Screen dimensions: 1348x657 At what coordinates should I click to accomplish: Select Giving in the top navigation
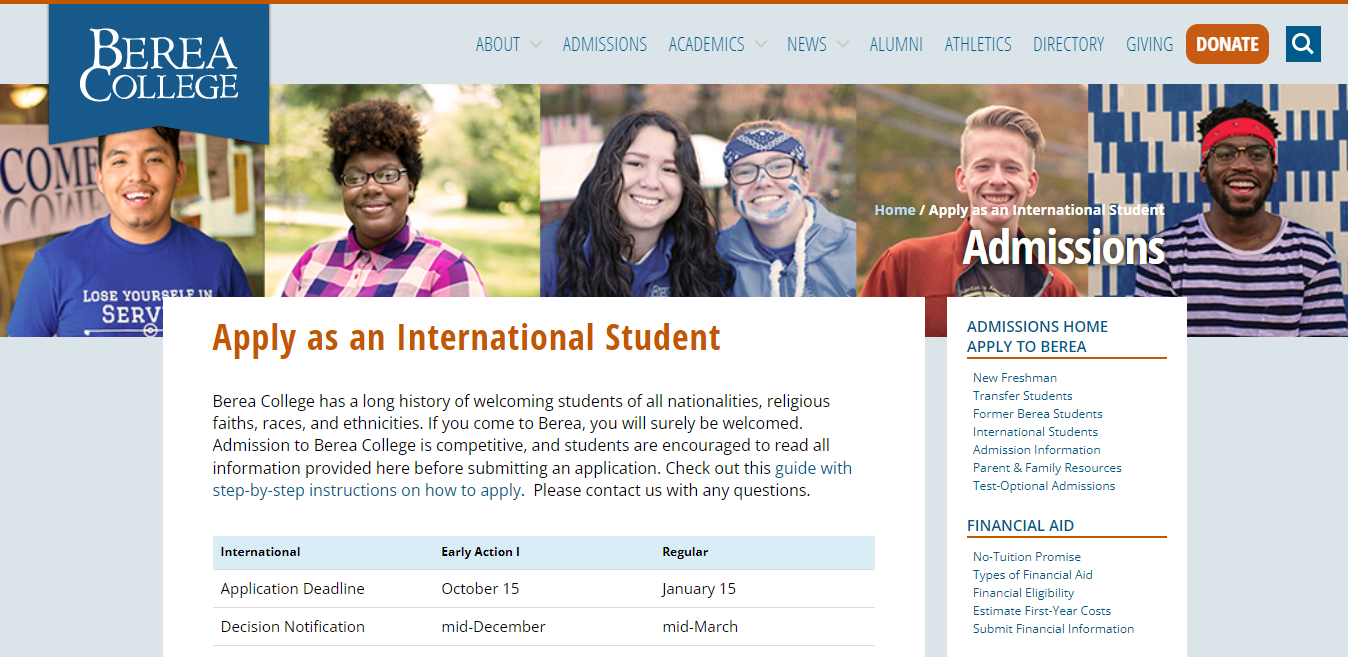click(x=1150, y=44)
